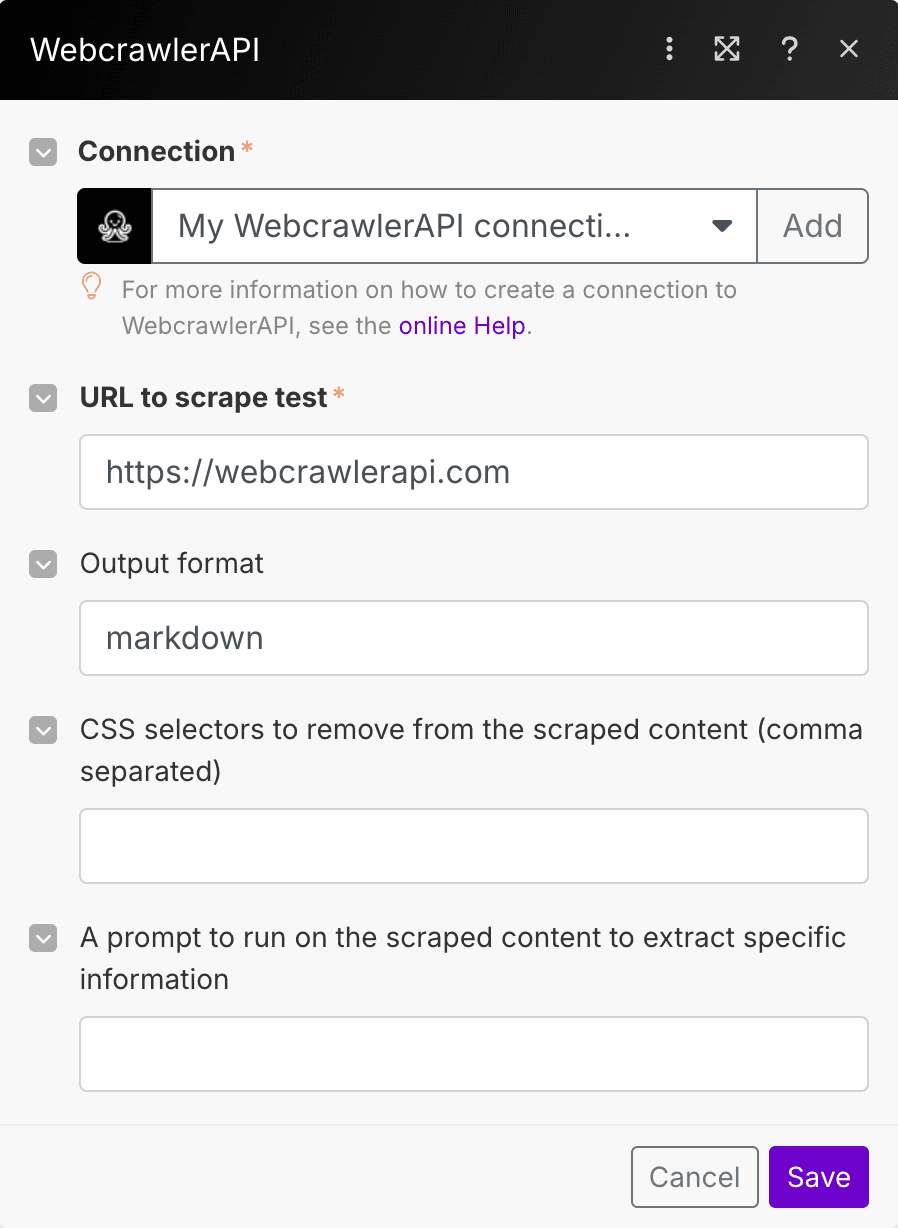The width and height of the screenshot is (898, 1228).
Task: Cancel the module configuration
Action: (x=694, y=1176)
